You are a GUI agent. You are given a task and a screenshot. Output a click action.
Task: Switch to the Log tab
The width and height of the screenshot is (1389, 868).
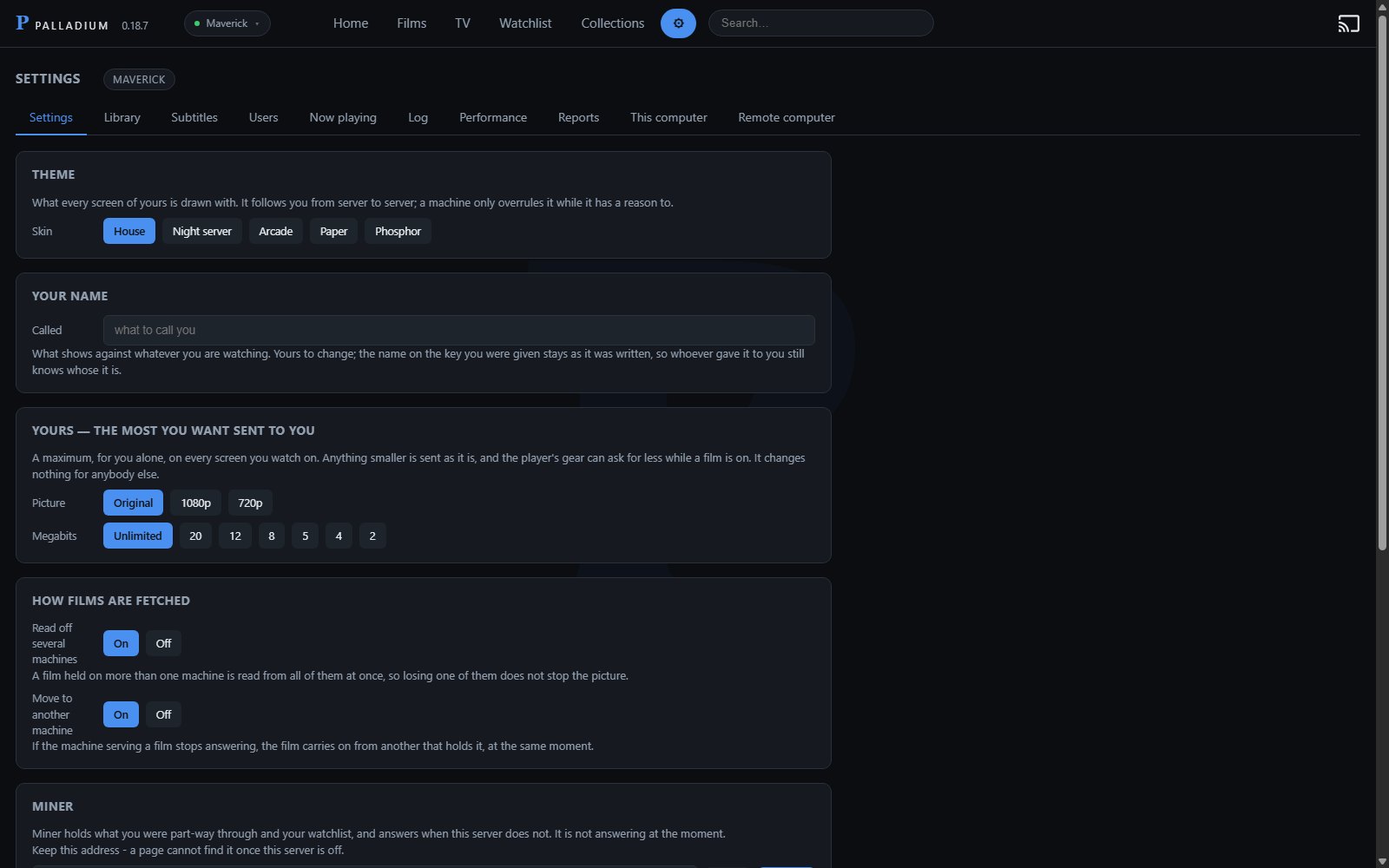[x=418, y=118]
